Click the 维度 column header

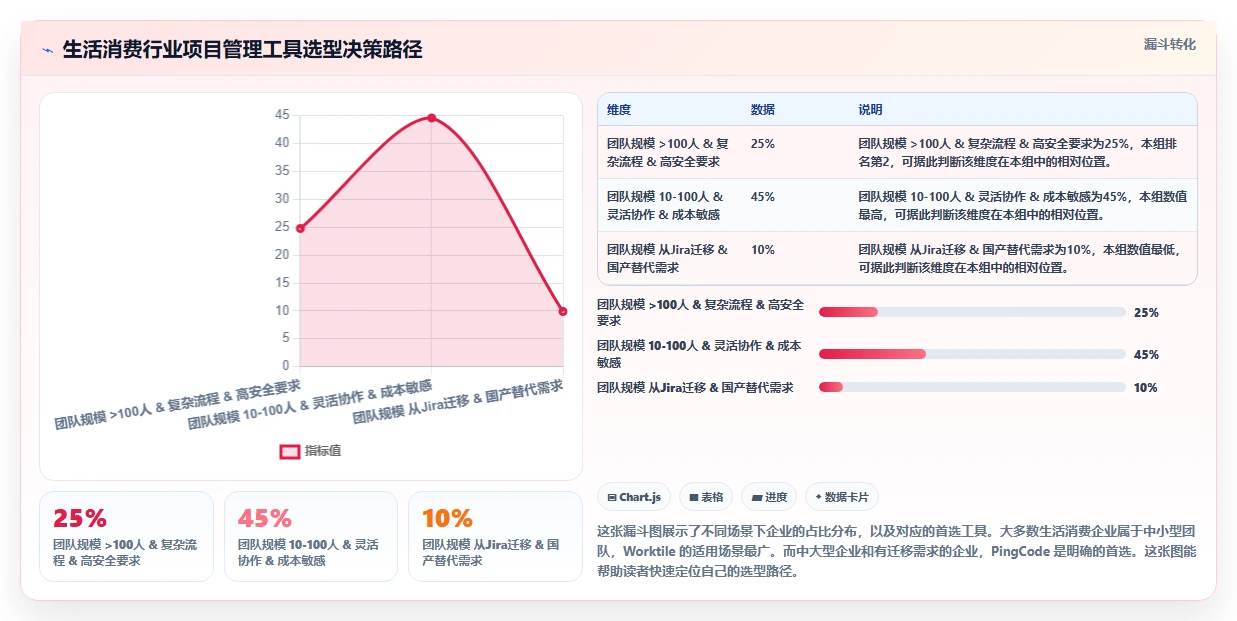click(619, 110)
